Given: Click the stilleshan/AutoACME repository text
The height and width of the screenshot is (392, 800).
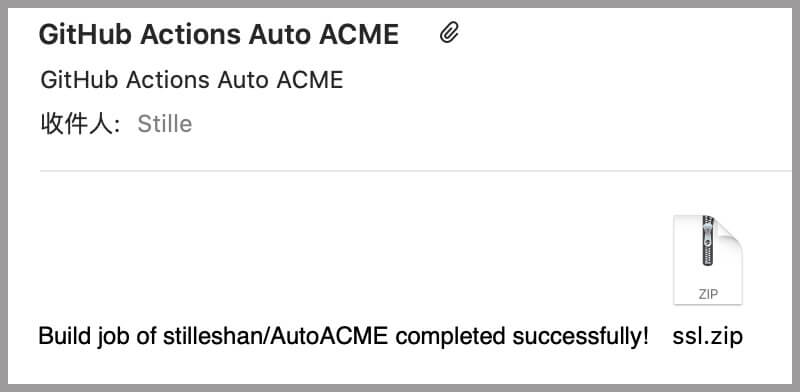Looking at the screenshot, I should click(276, 337).
